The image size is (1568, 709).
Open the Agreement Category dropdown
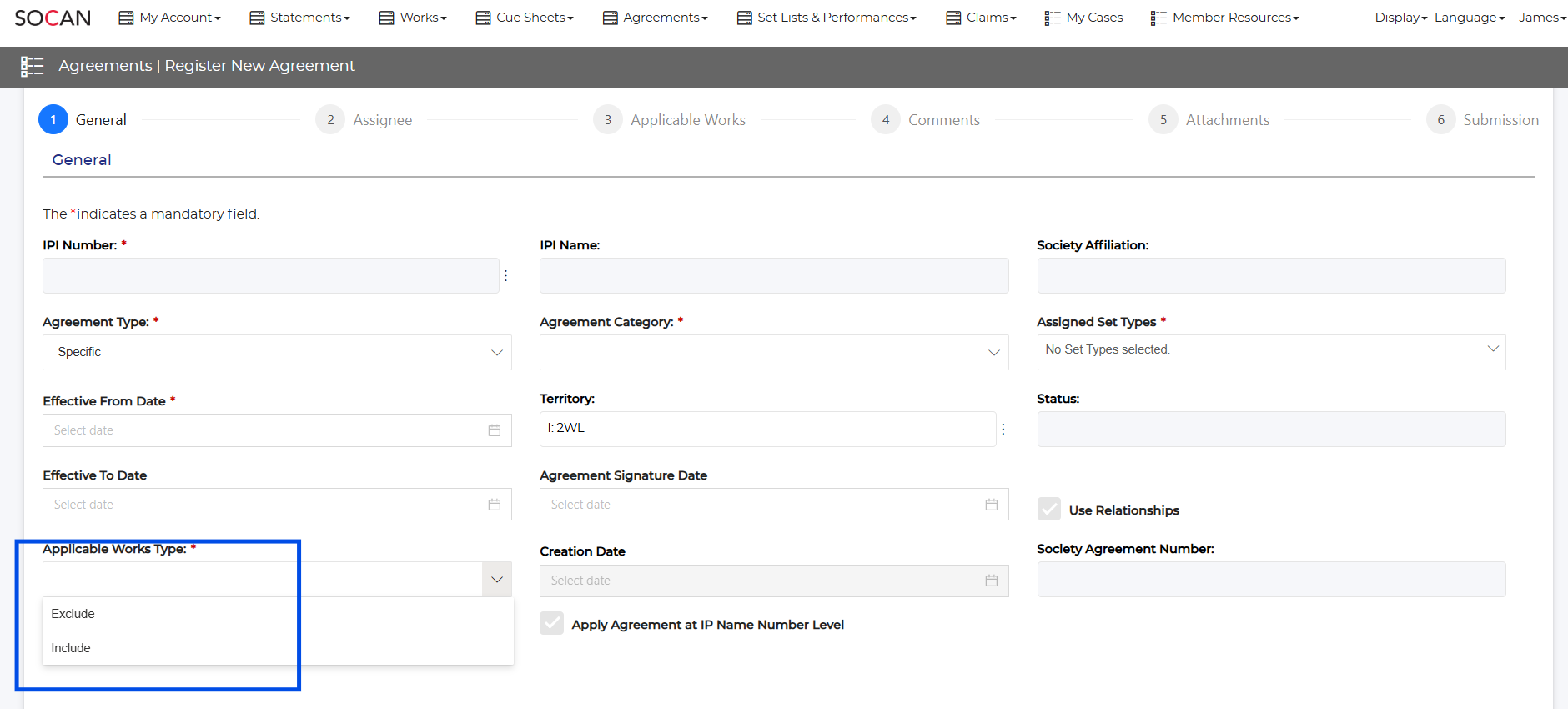click(x=773, y=352)
